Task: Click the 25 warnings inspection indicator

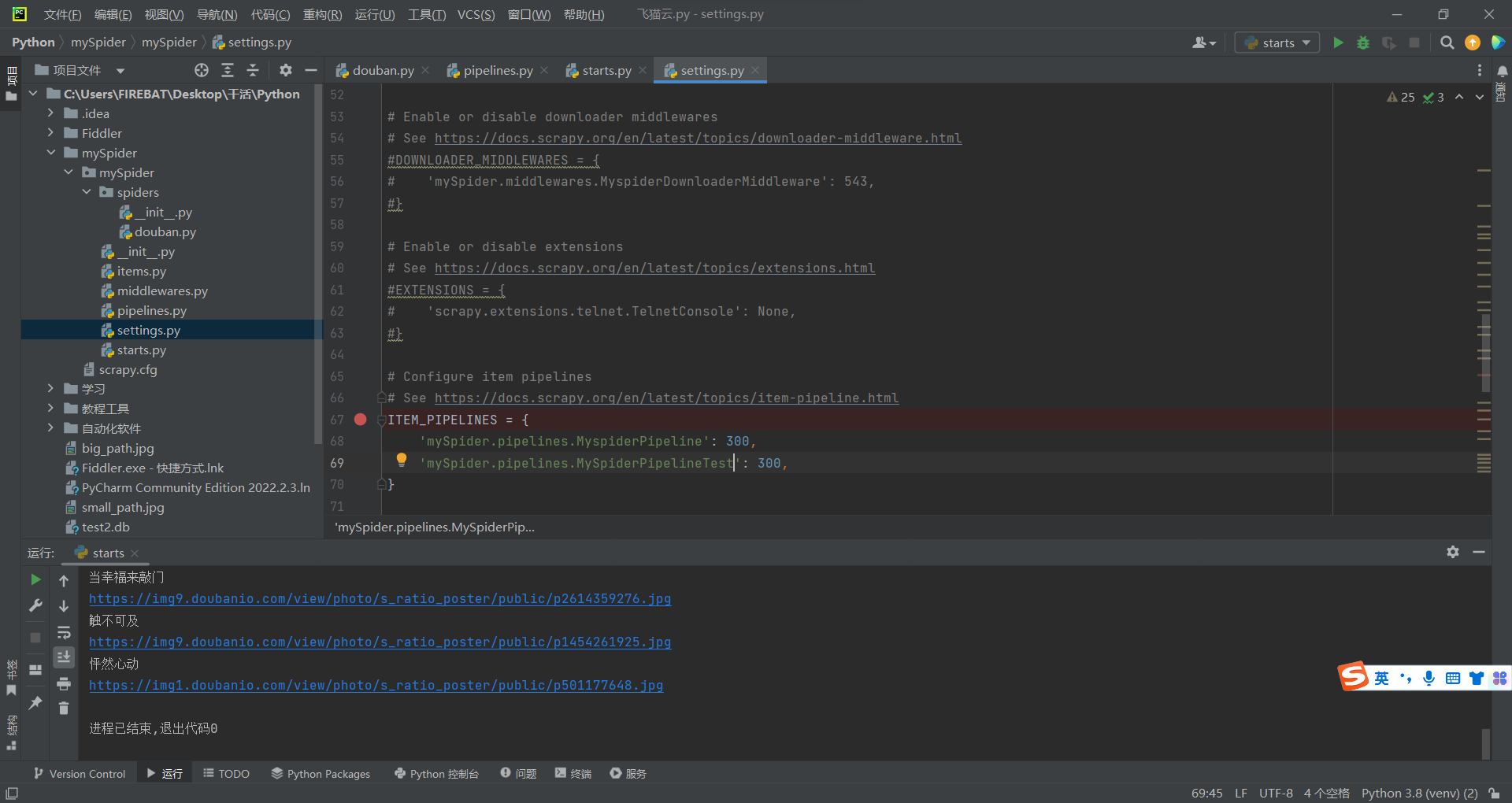Action: 1401,97
